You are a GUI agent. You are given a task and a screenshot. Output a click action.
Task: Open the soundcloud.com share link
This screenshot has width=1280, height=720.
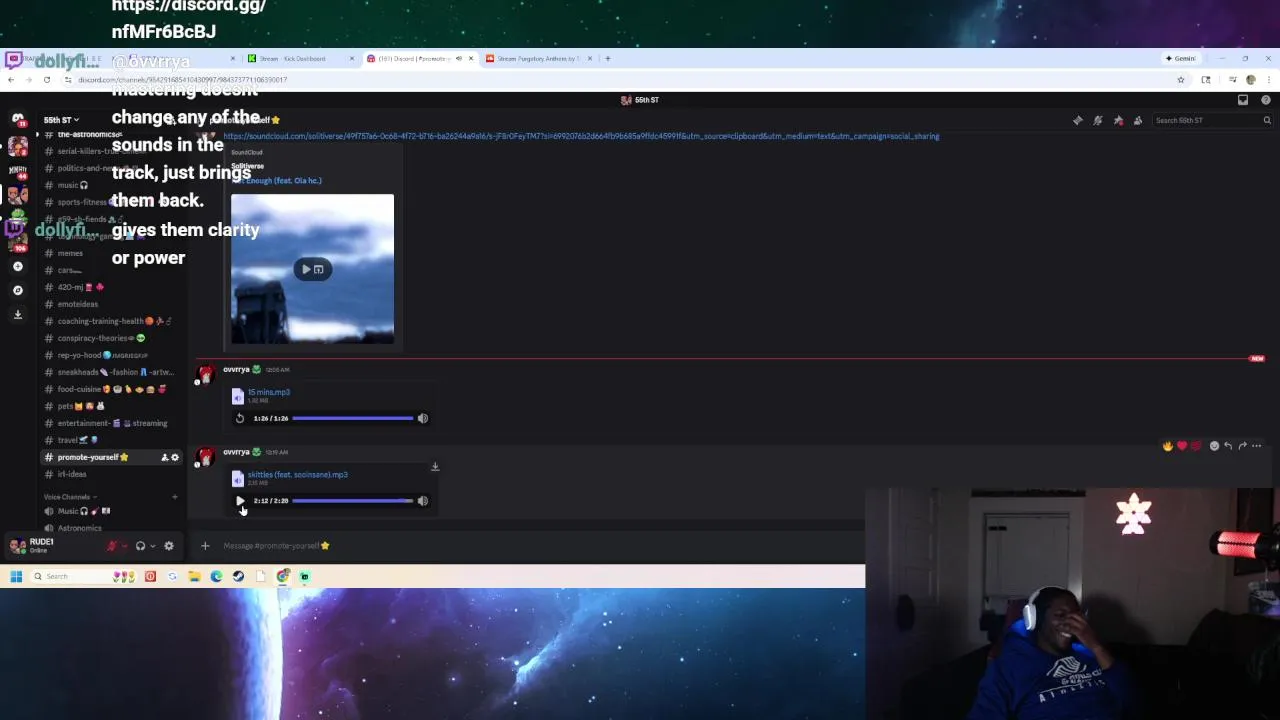[x=581, y=136]
